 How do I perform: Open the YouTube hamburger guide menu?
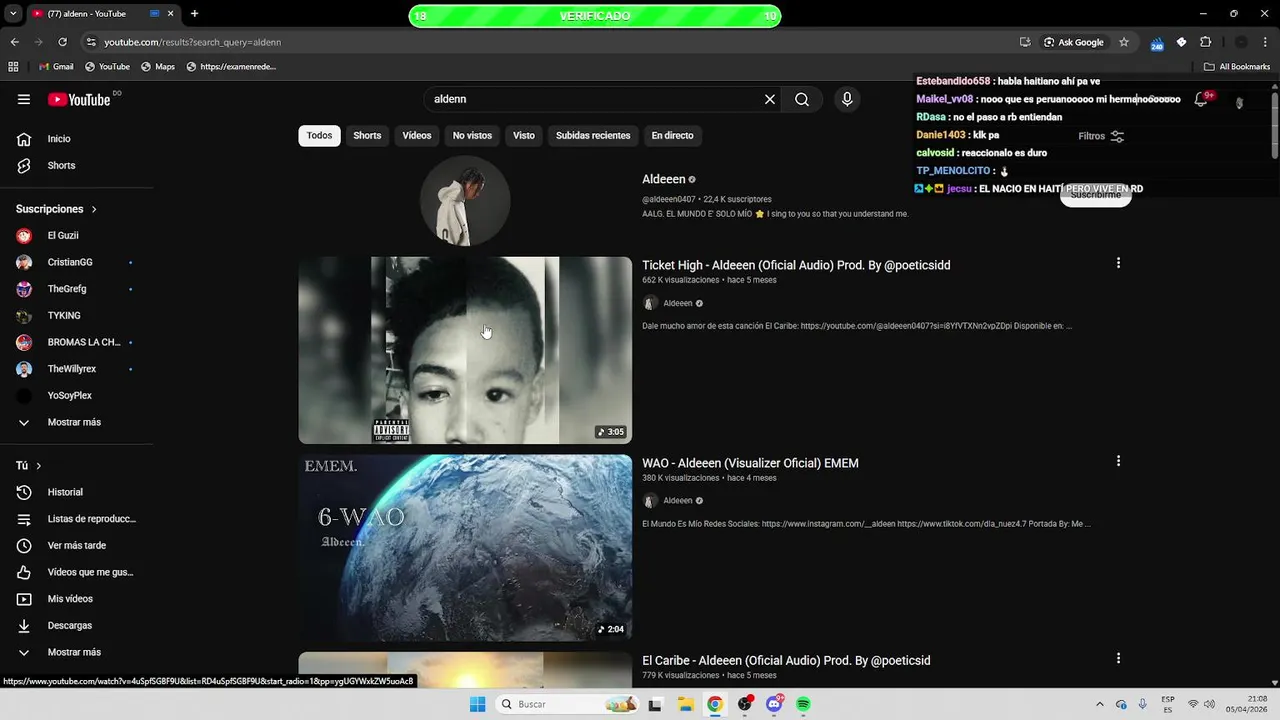[x=24, y=99]
